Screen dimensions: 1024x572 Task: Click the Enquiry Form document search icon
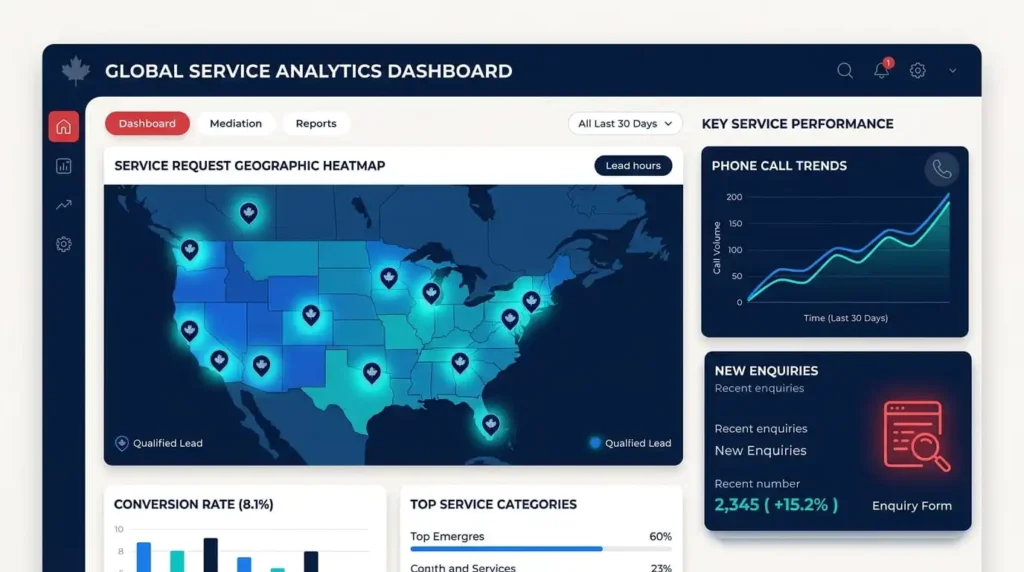pyautogui.click(x=916, y=436)
